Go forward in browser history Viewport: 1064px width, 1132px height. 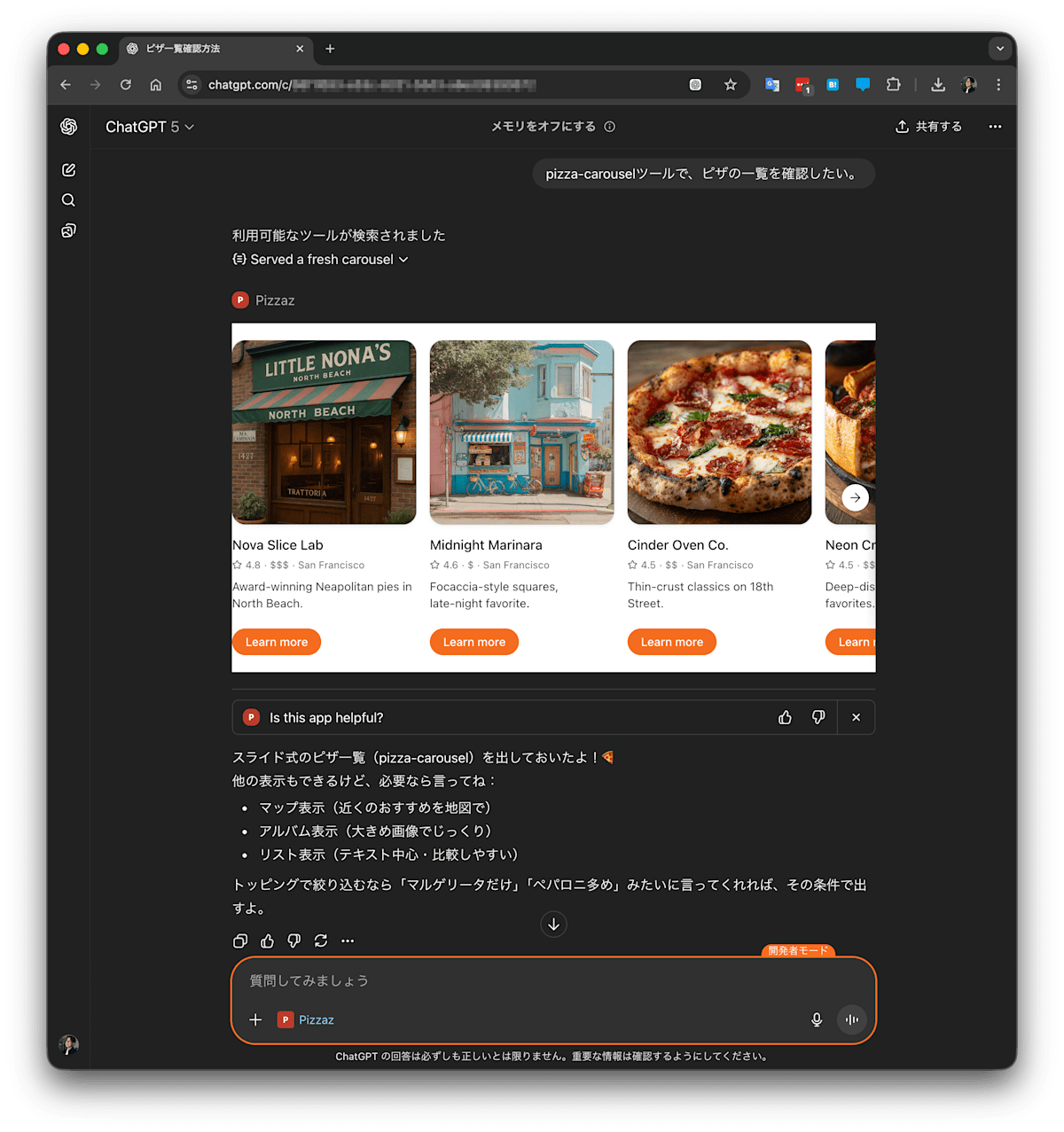point(96,85)
